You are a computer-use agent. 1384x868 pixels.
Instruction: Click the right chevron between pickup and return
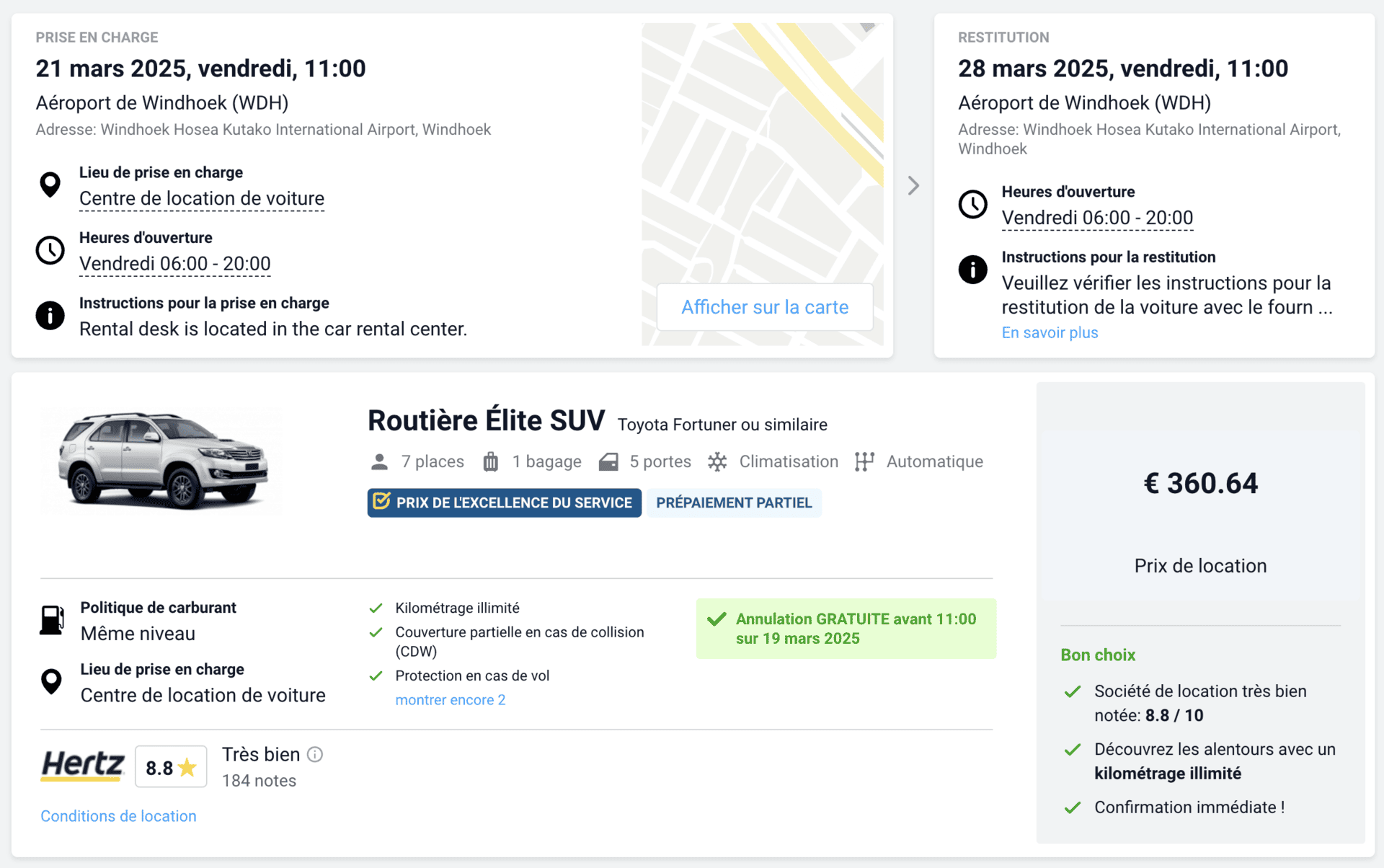point(913,186)
